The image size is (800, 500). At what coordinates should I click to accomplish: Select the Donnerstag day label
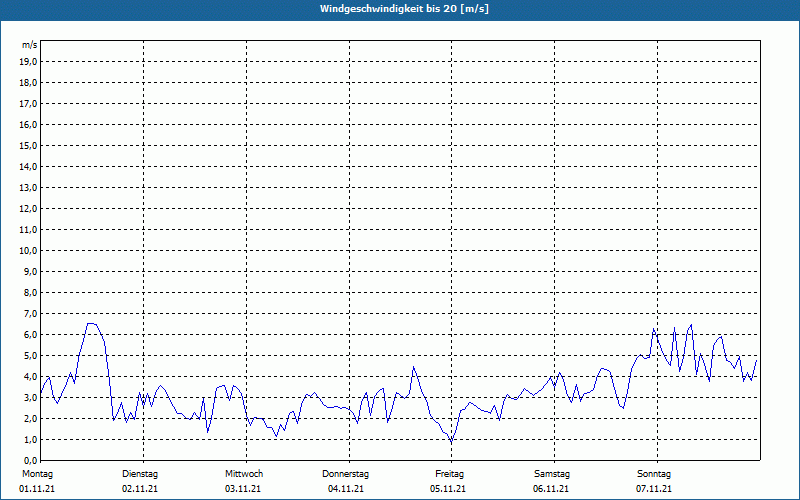tap(345, 474)
